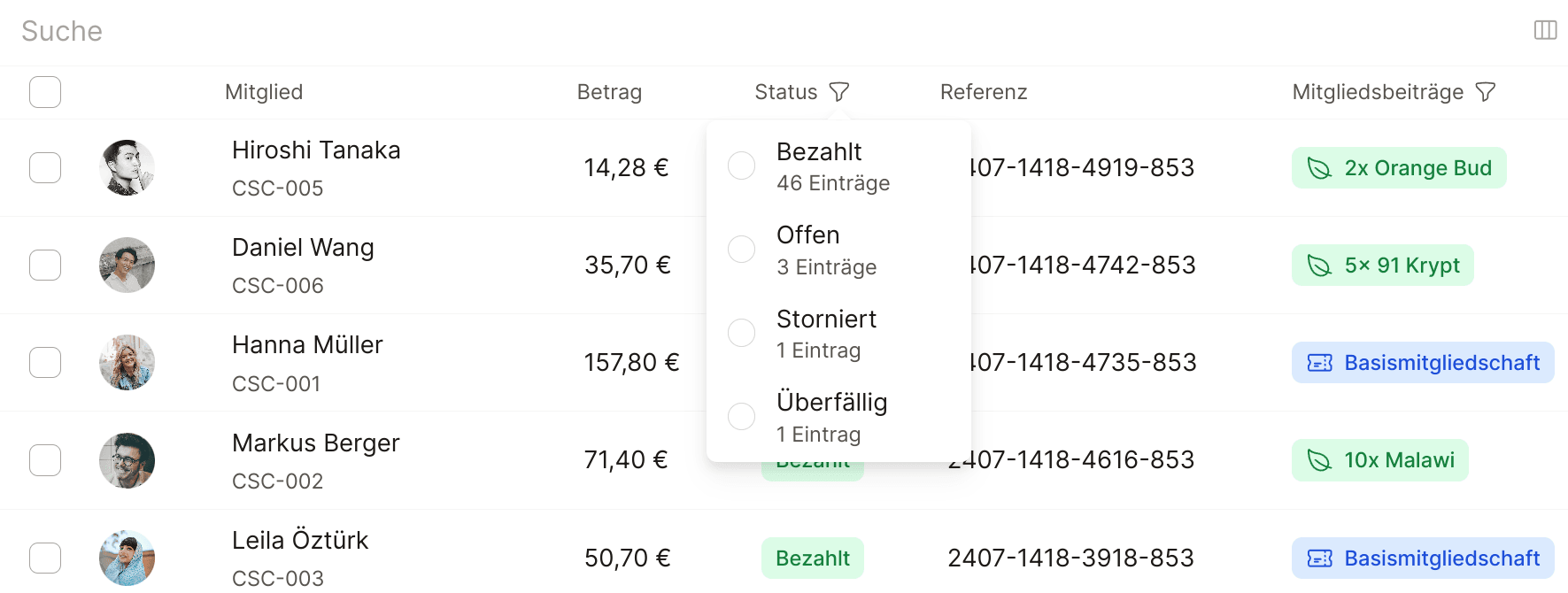Click Markus Berger's avatar
The height and width of the screenshot is (593, 1568).
(x=127, y=460)
